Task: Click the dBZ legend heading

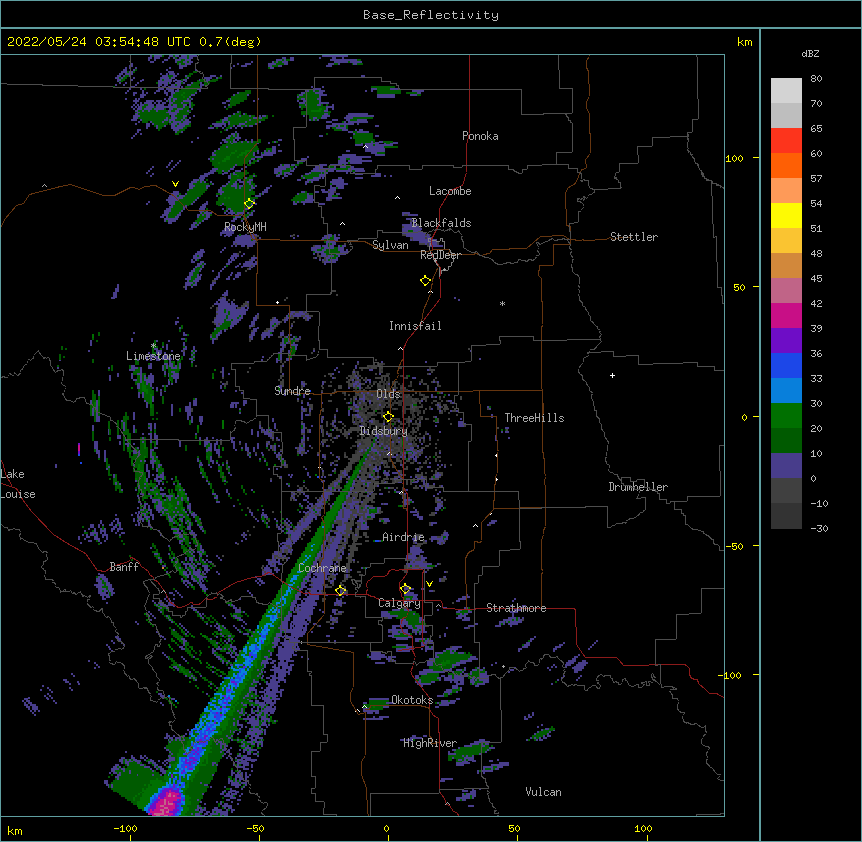Action: (x=810, y=53)
